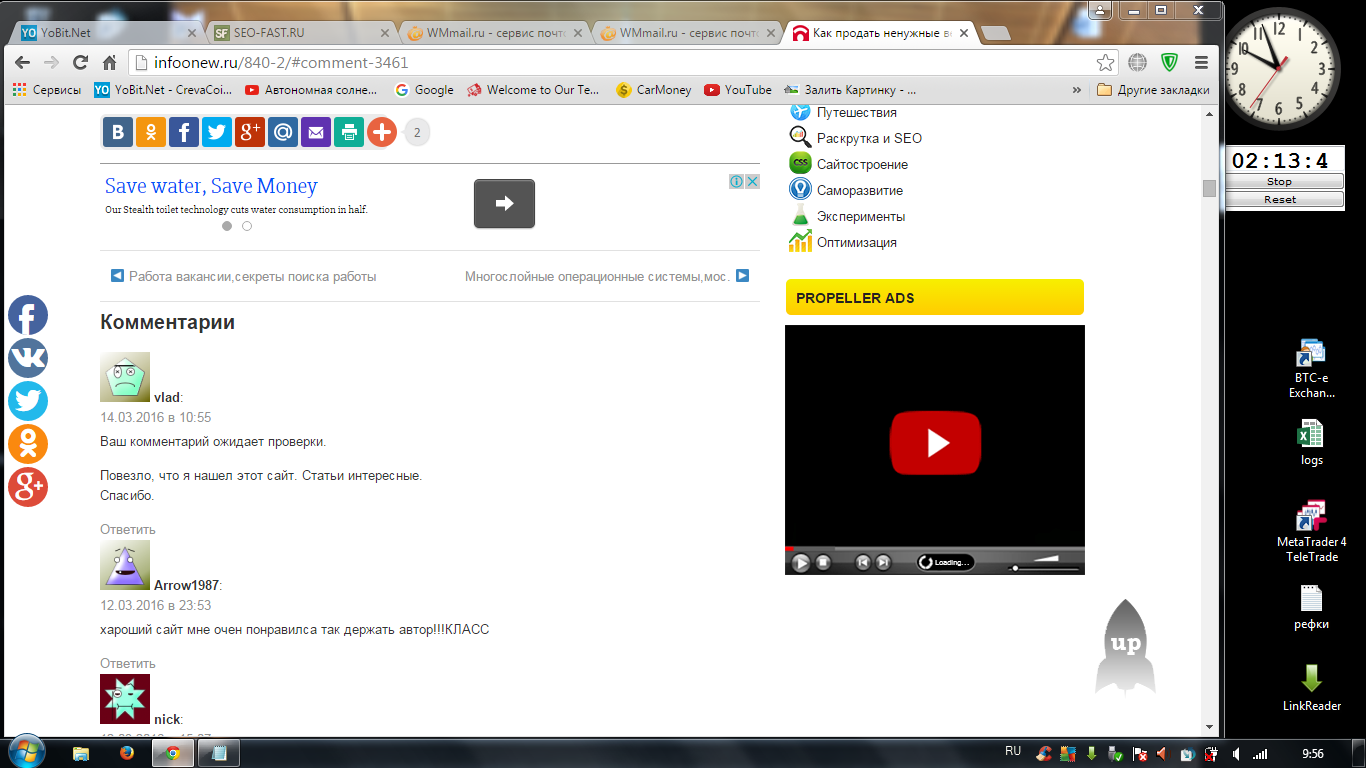Share via the square VK icon
The height and width of the screenshot is (768, 1366).
coord(118,132)
